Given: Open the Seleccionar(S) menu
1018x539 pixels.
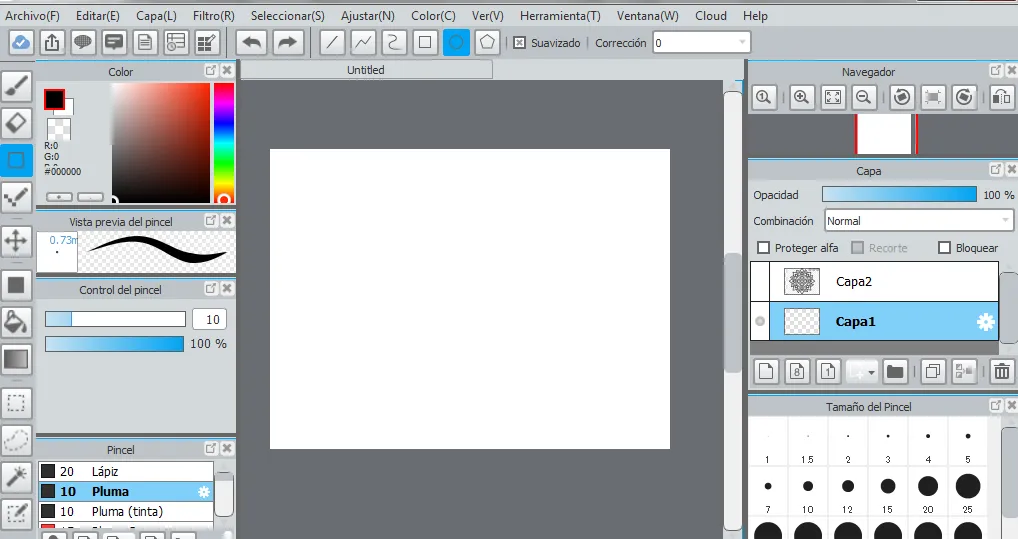Looking at the screenshot, I should pos(288,16).
